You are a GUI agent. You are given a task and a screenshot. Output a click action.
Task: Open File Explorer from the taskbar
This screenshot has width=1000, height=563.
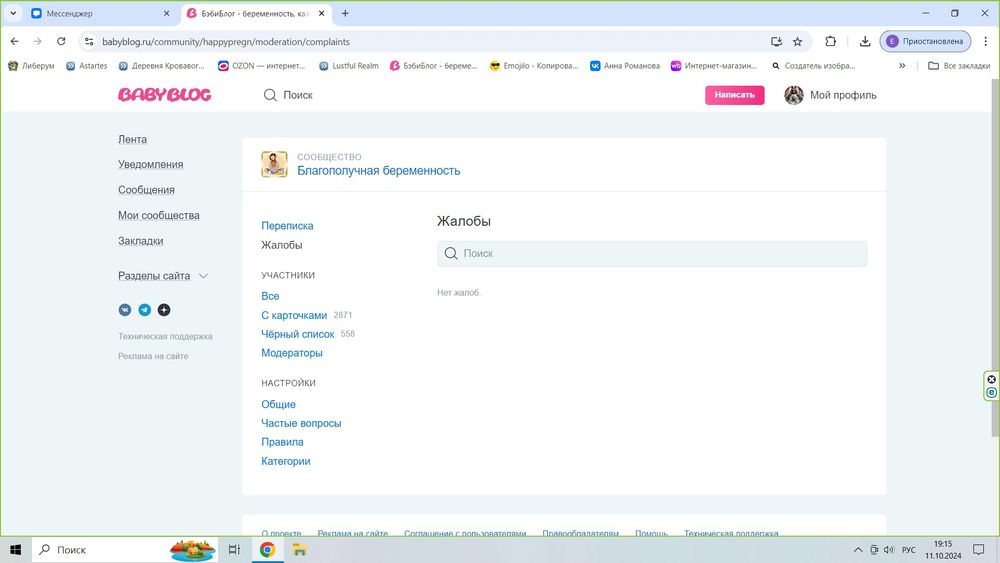pos(300,550)
